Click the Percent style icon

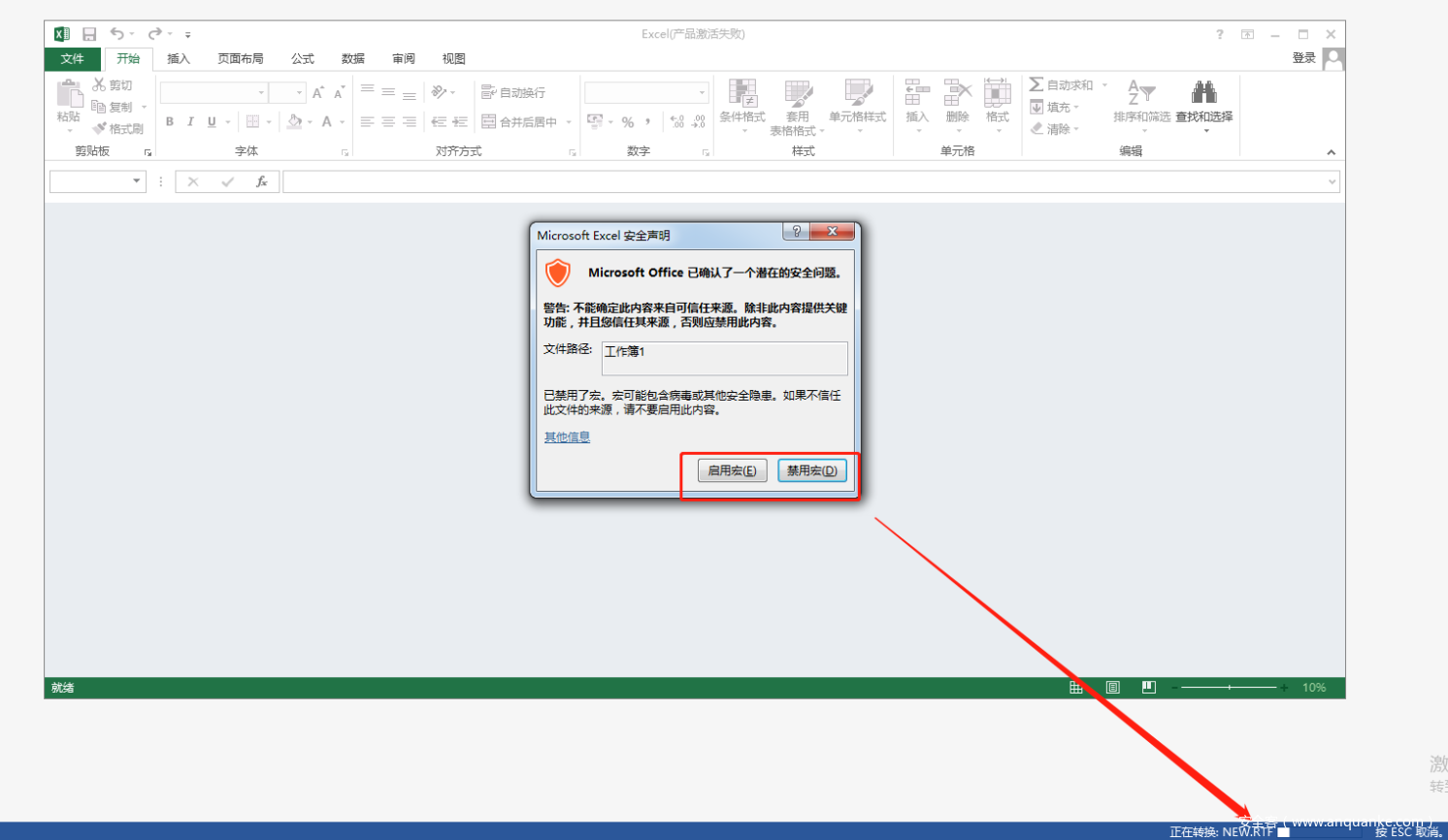tap(628, 121)
